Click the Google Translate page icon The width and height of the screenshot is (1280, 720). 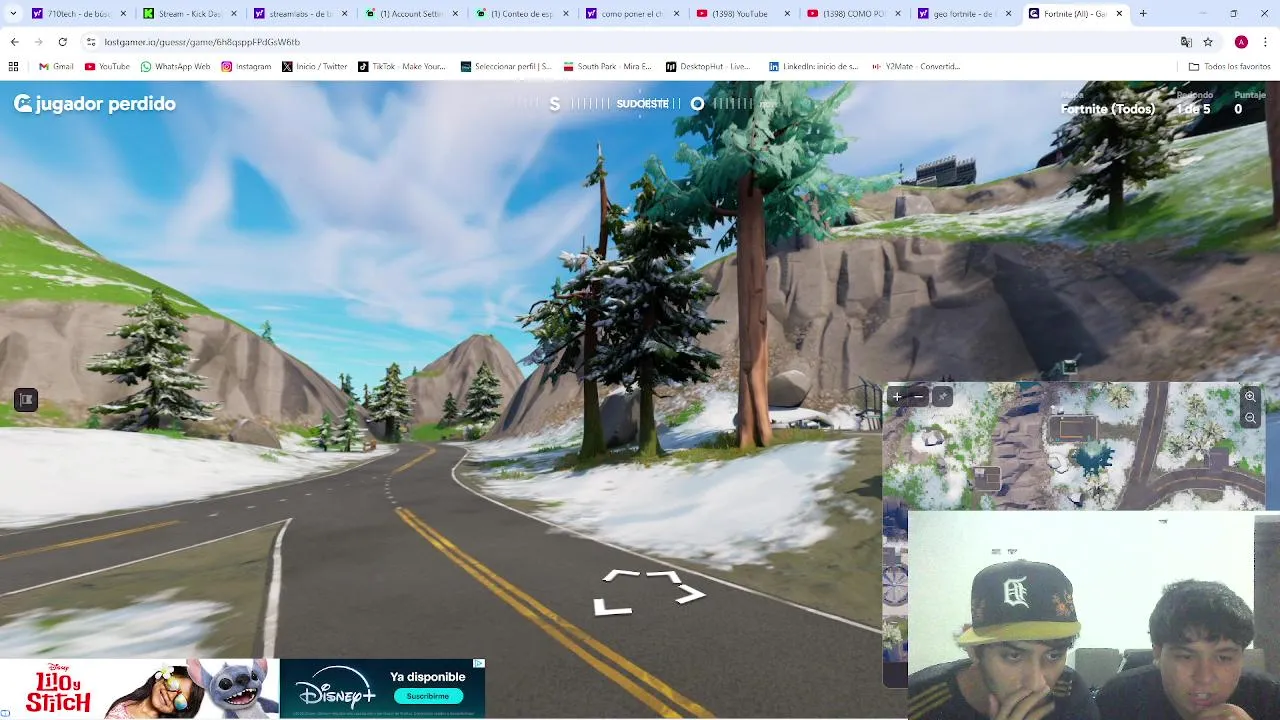(1186, 42)
